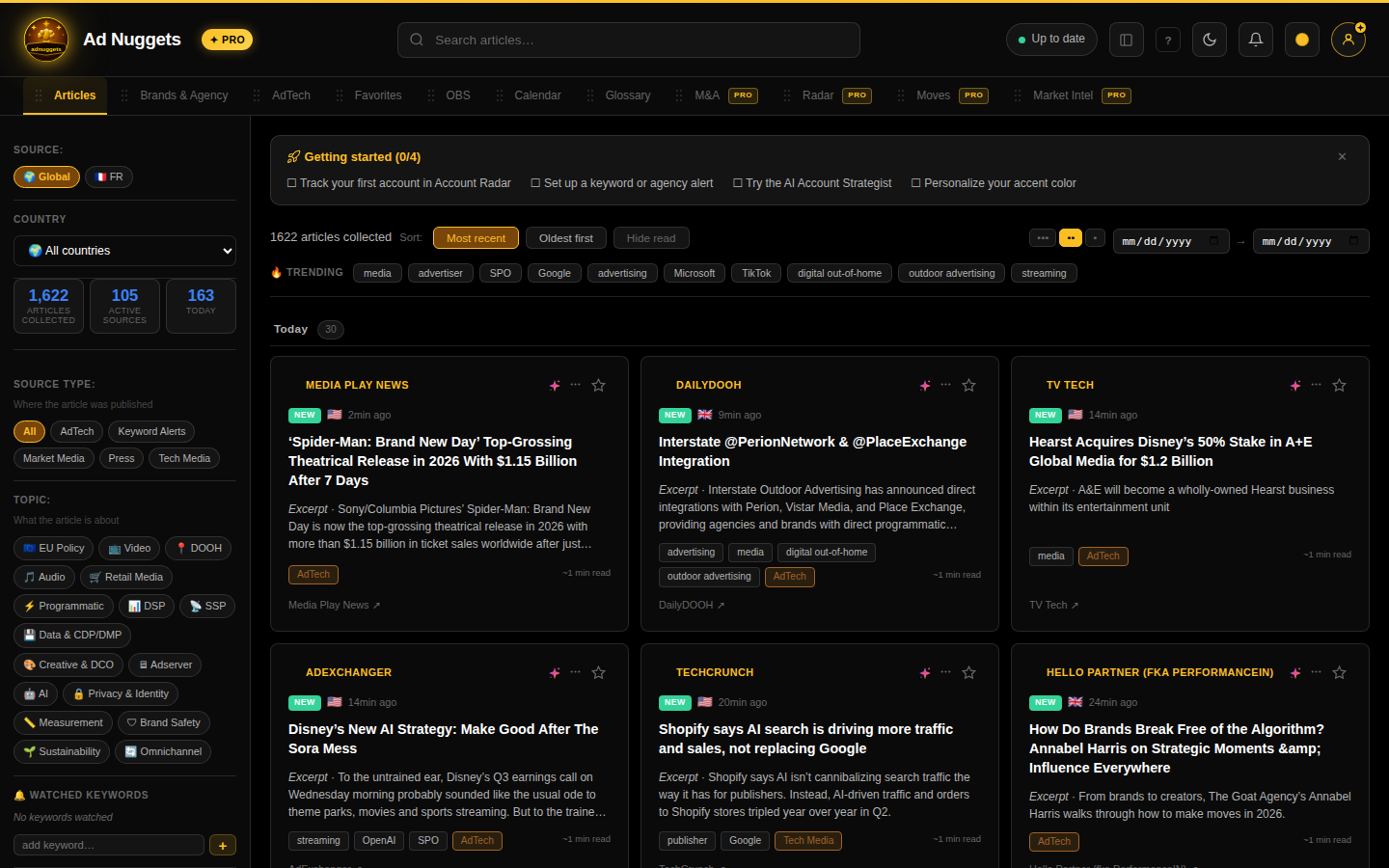Filter by the DOOH topic

coord(198,548)
